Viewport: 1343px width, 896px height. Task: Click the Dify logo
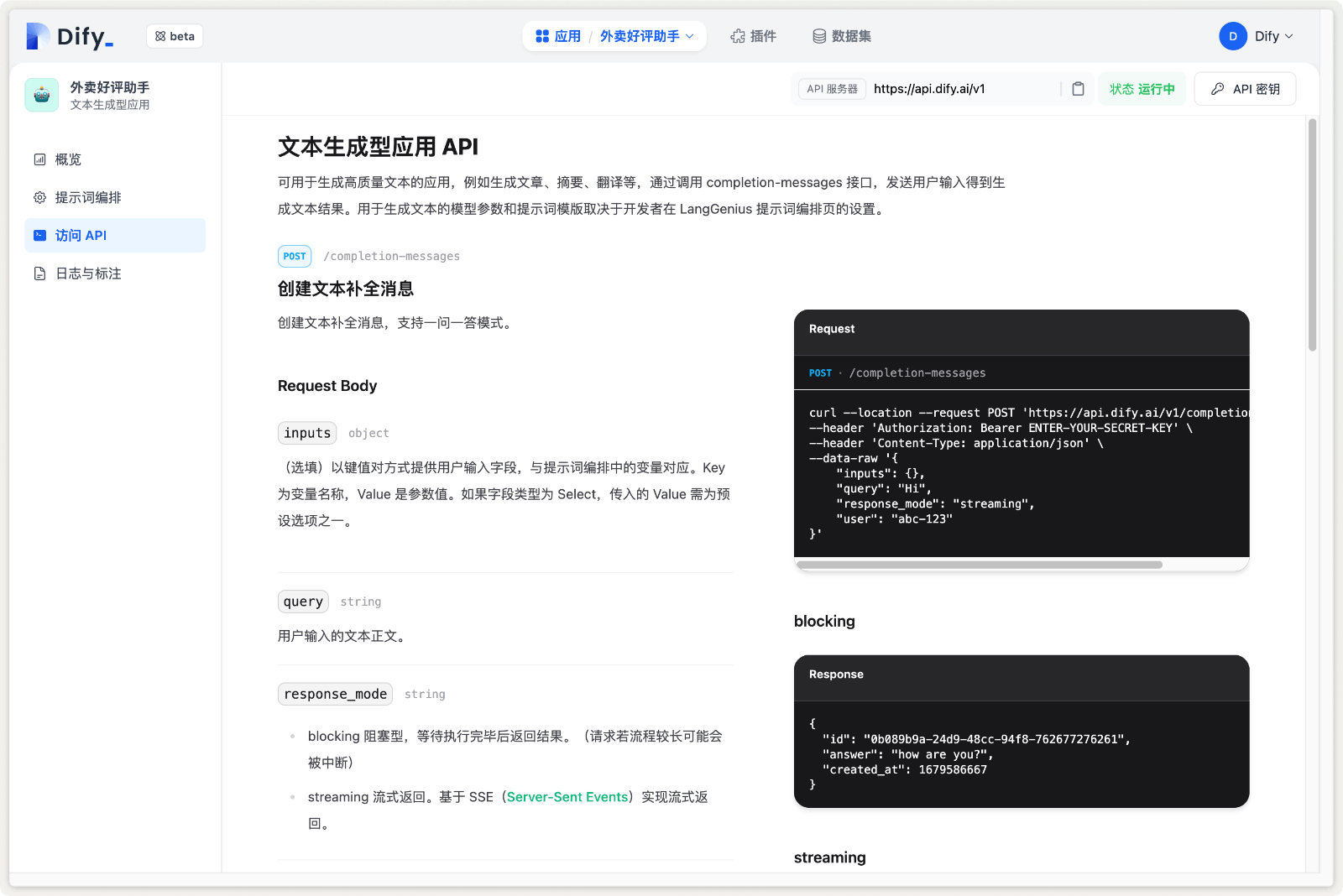pyautogui.click(x=70, y=36)
